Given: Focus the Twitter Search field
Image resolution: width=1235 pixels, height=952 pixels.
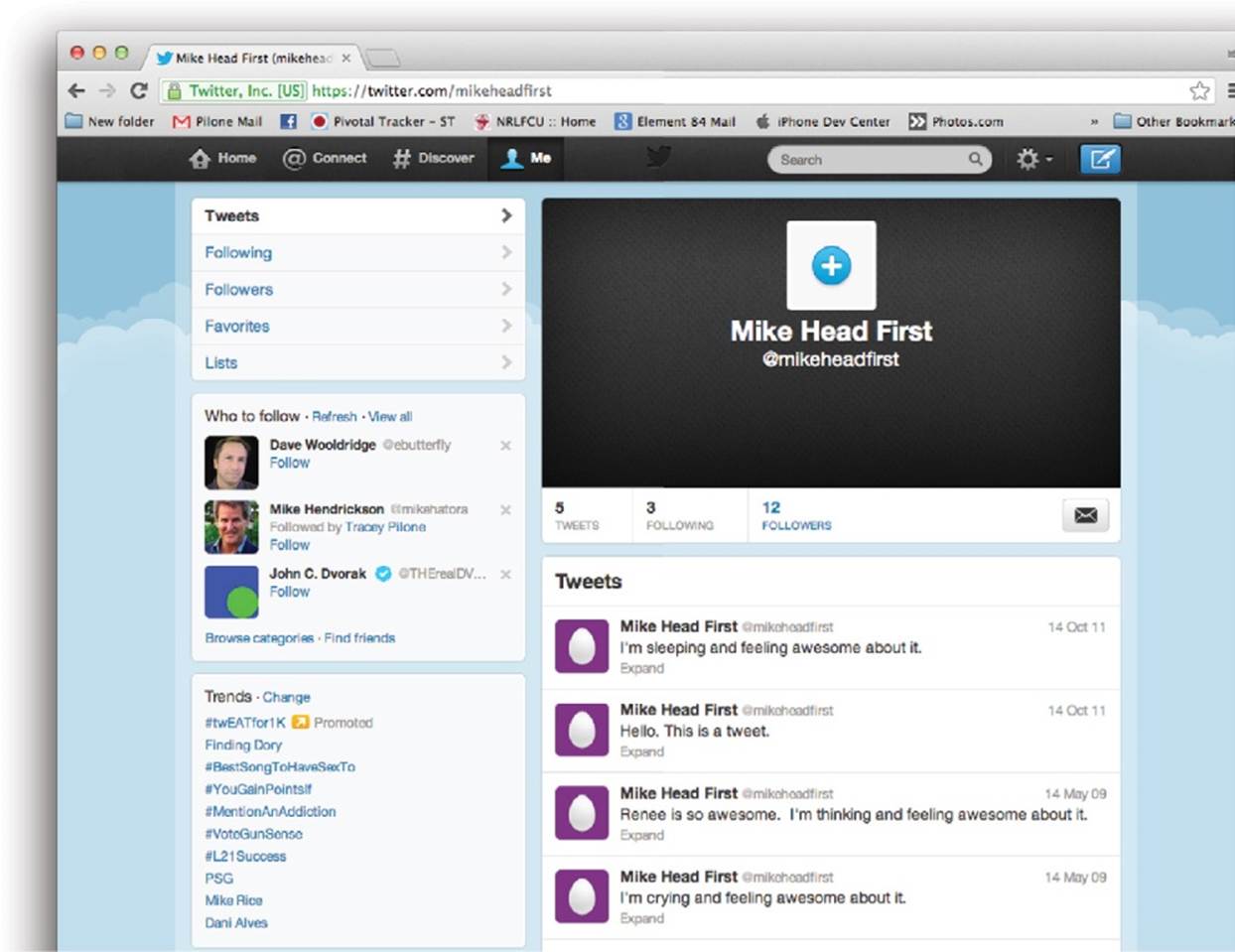Looking at the screenshot, I should click(880, 159).
